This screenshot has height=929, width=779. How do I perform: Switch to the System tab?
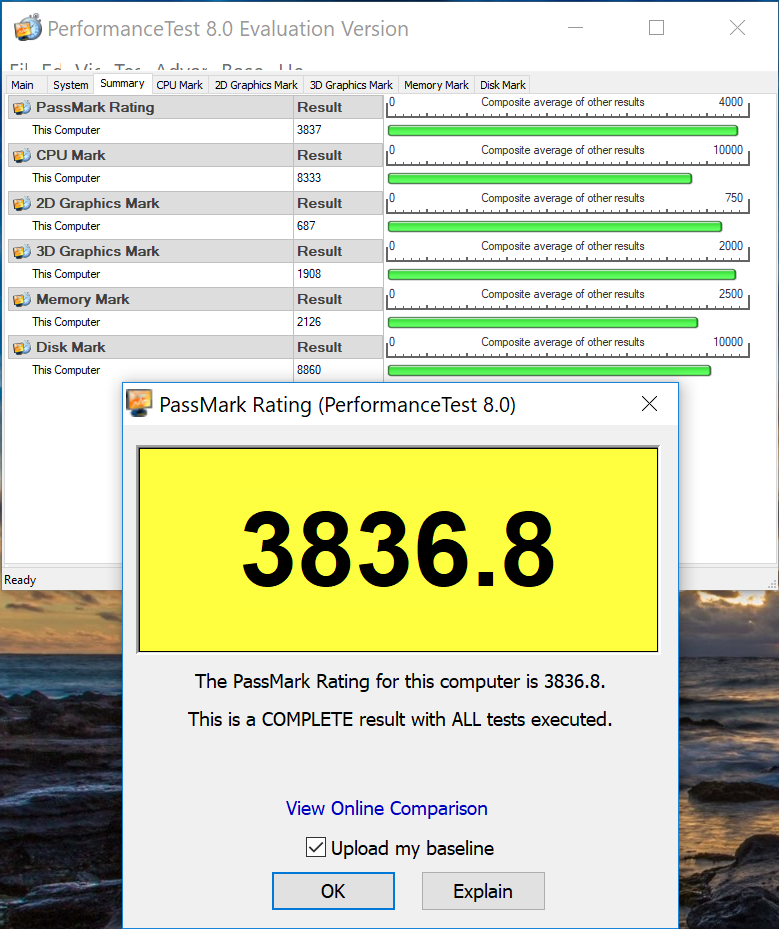(x=70, y=85)
